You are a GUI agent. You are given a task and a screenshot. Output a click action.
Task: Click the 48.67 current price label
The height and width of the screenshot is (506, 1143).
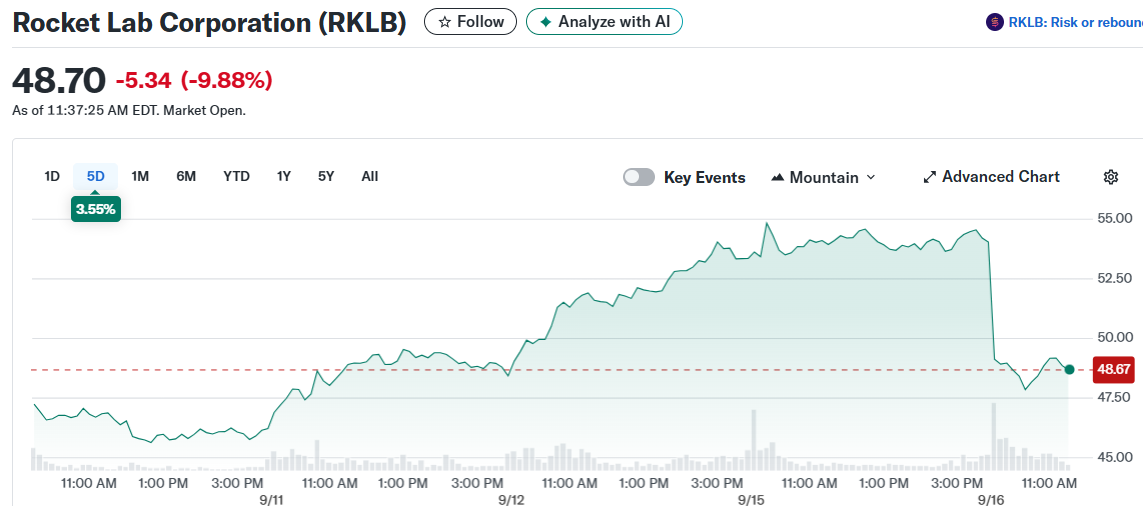pos(1114,370)
